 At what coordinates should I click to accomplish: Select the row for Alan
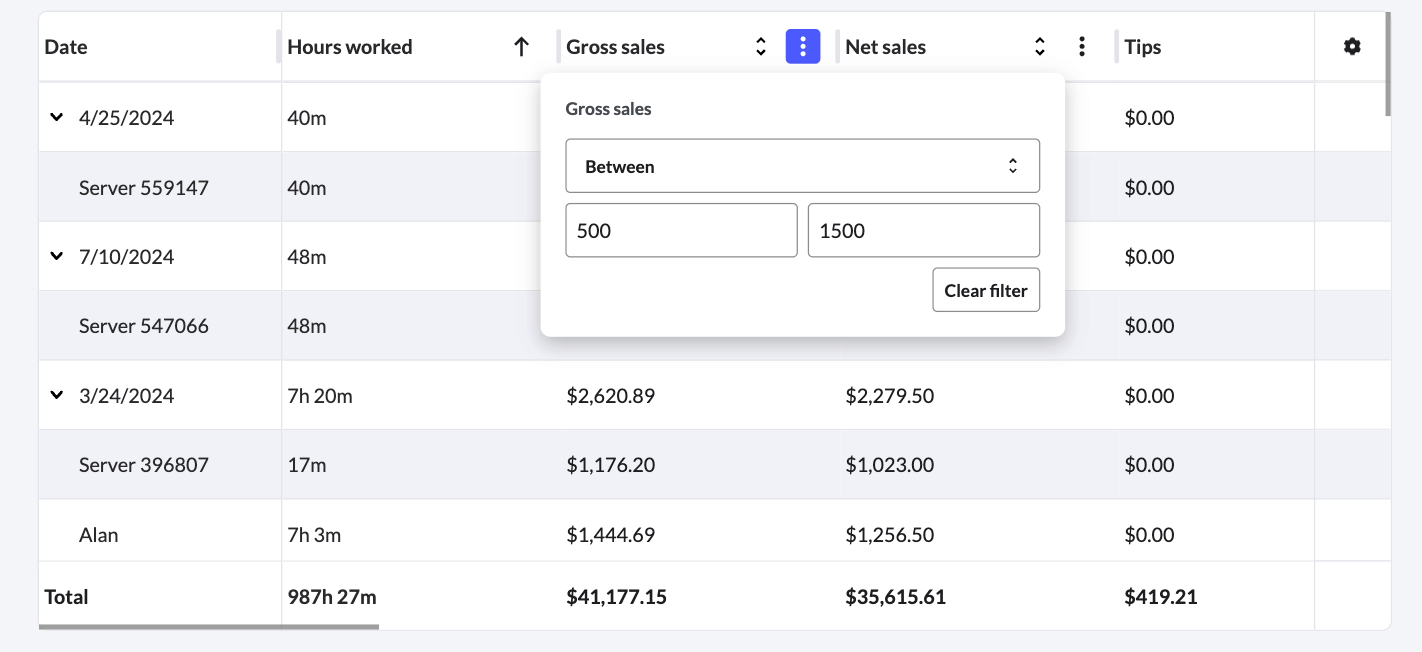(99, 534)
